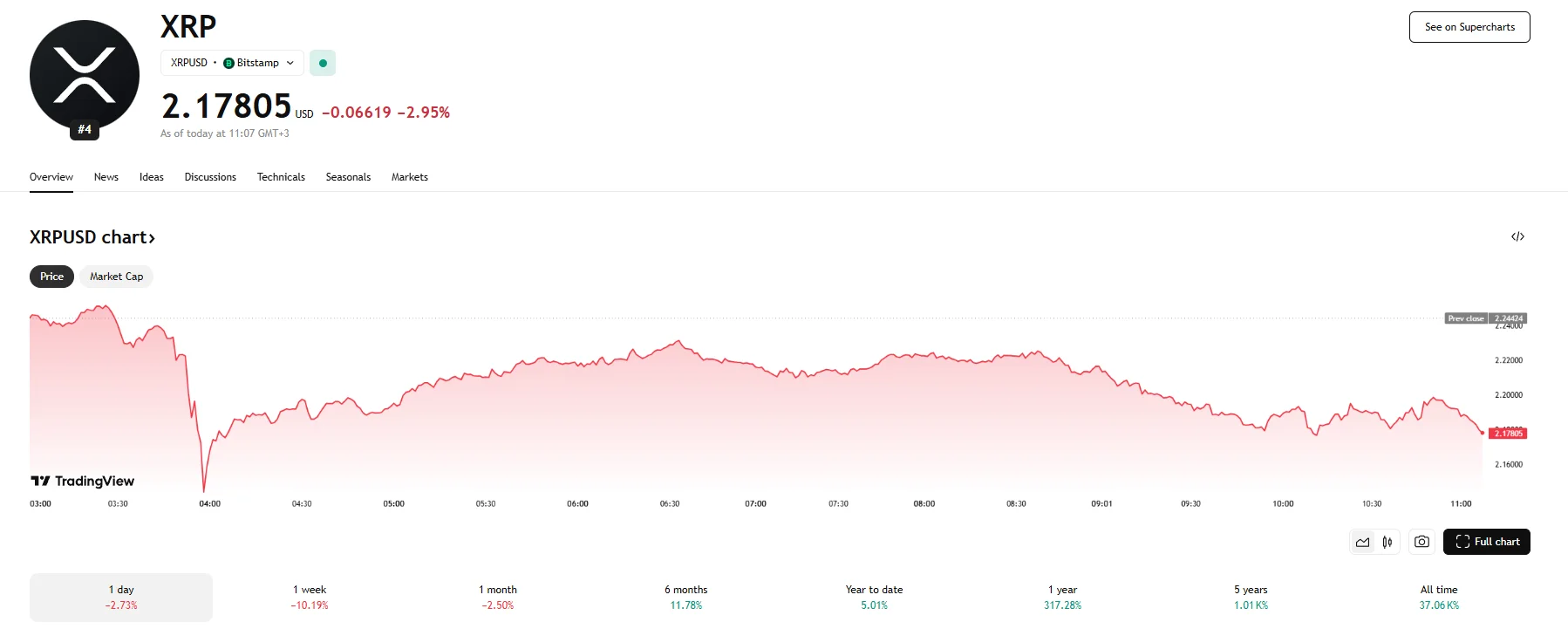The image size is (1568, 629).
Task: Click the #4 rank badge
Action: (x=85, y=130)
